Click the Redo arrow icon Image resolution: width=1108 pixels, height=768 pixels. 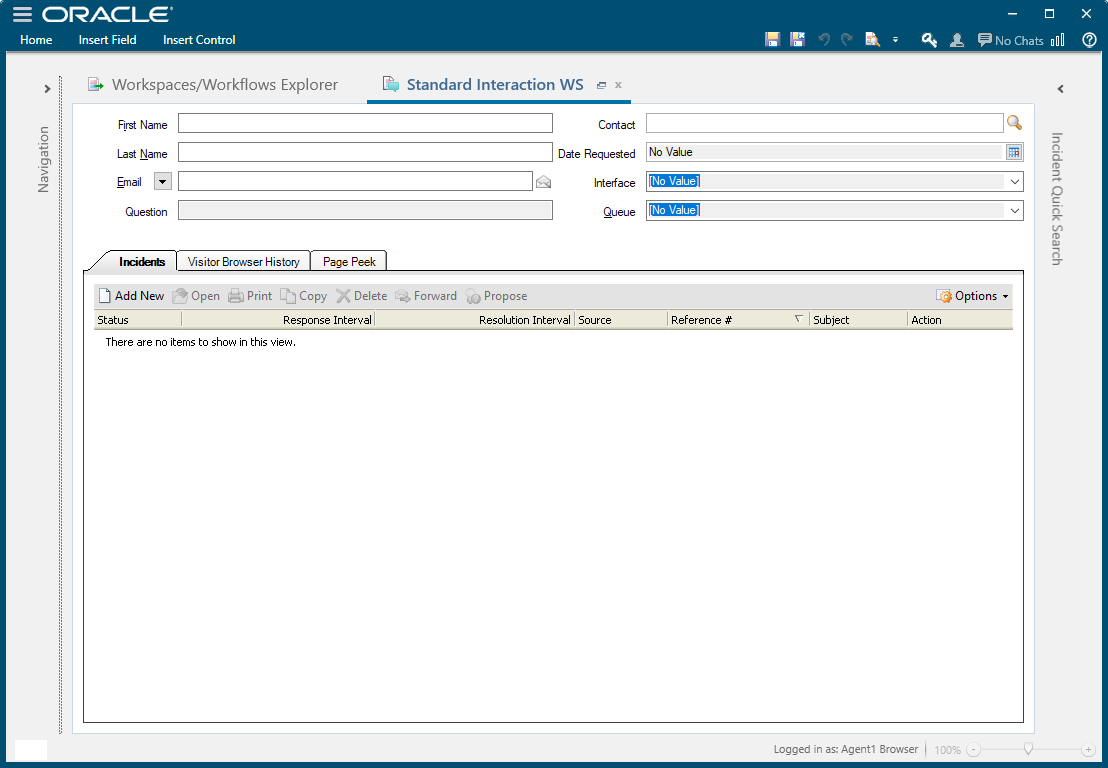(x=847, y=40)
